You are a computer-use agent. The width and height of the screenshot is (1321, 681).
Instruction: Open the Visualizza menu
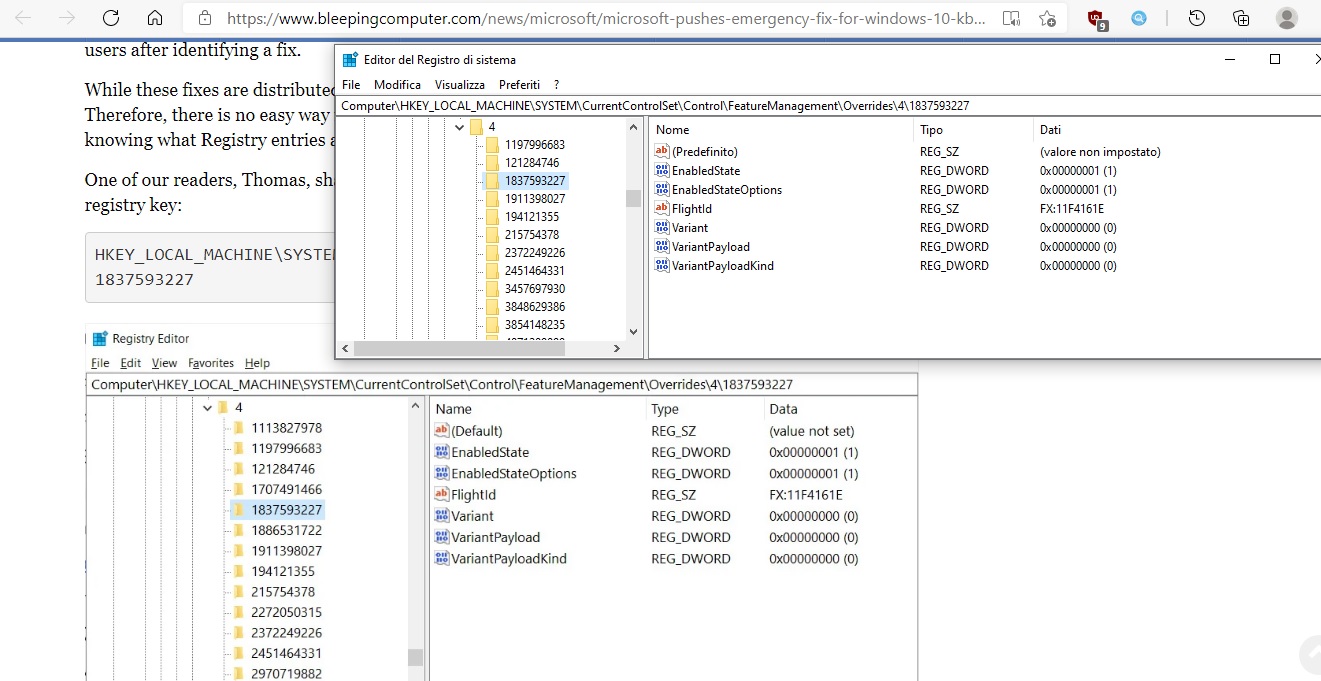pos(460,85)
